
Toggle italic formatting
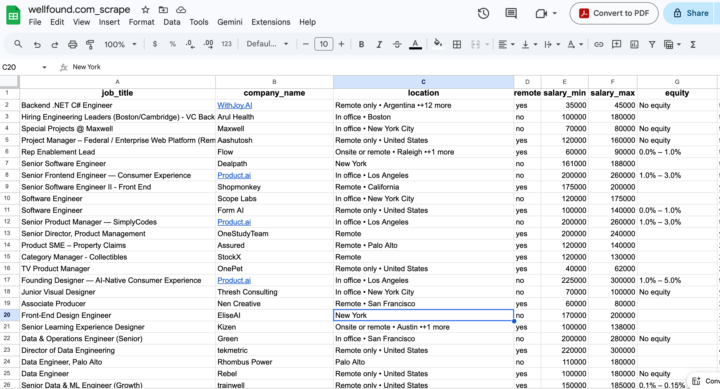coord(379,45)
